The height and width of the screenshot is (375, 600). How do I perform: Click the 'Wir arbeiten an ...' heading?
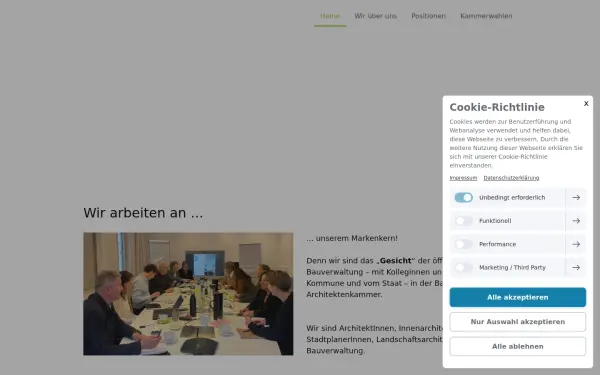click(143, 213)
